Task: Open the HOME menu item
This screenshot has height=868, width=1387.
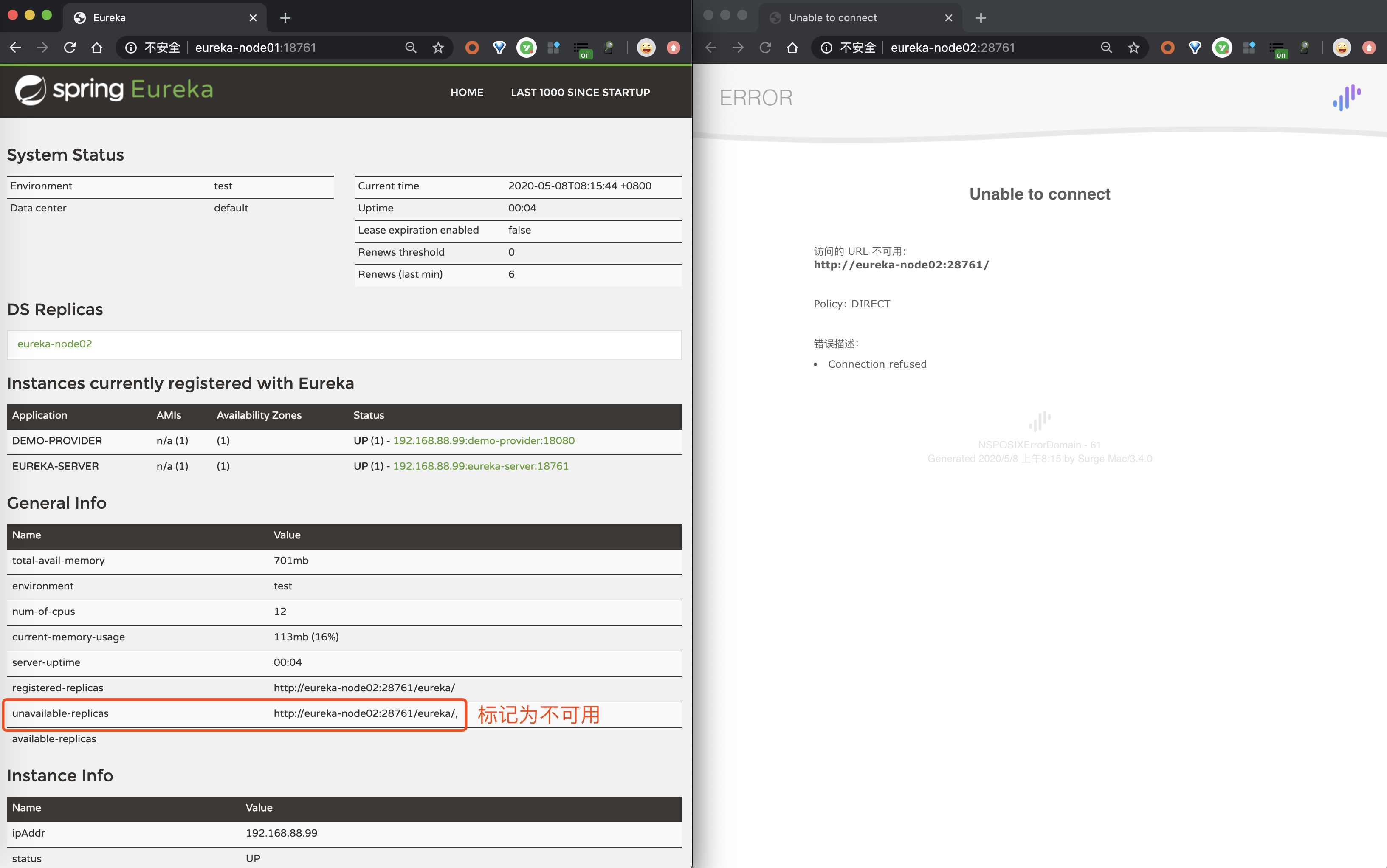Action: click(x=467, y=93)
